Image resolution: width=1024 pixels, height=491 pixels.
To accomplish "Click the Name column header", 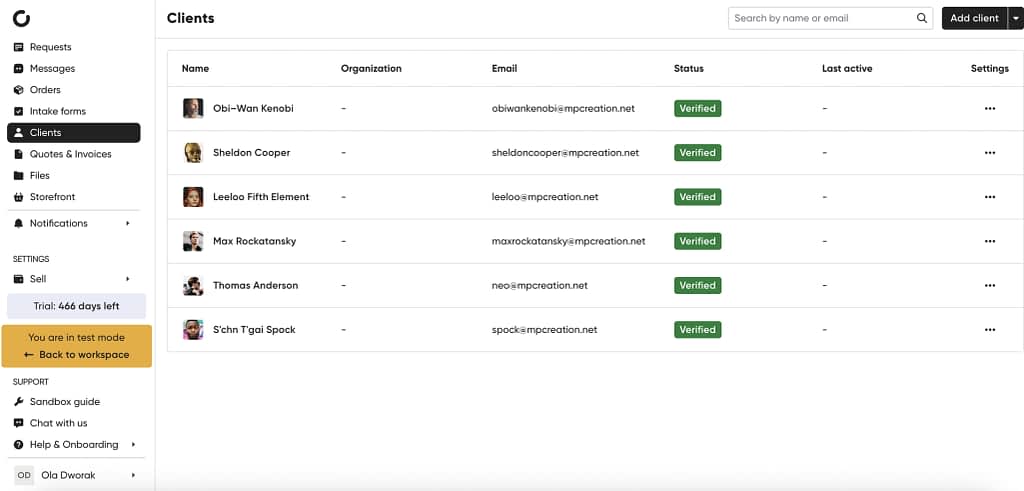I will pyautogui.click(x=195, y=69).
